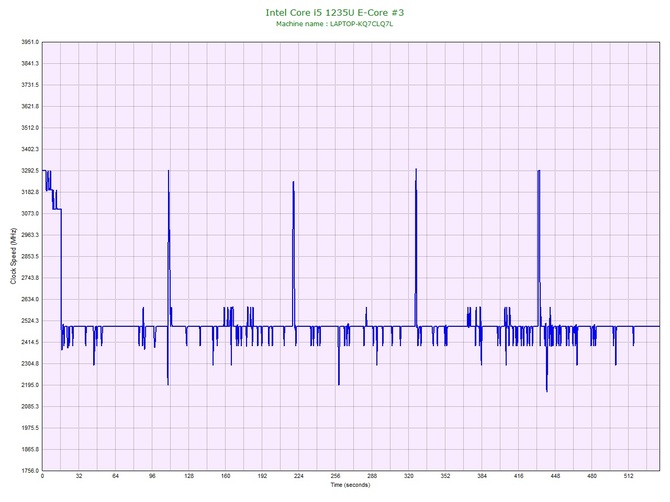Click the 2304.8 y-axis value
This screenshot has height=502, width=670.
30,364
